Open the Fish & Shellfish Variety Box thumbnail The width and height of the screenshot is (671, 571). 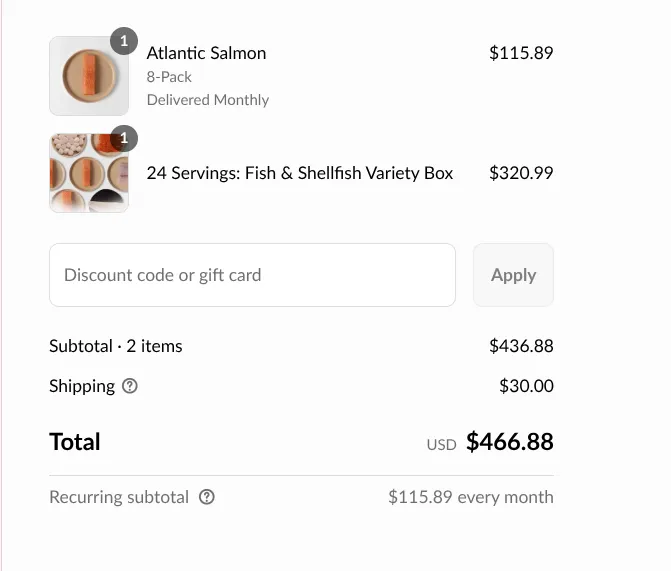point(88,173)
